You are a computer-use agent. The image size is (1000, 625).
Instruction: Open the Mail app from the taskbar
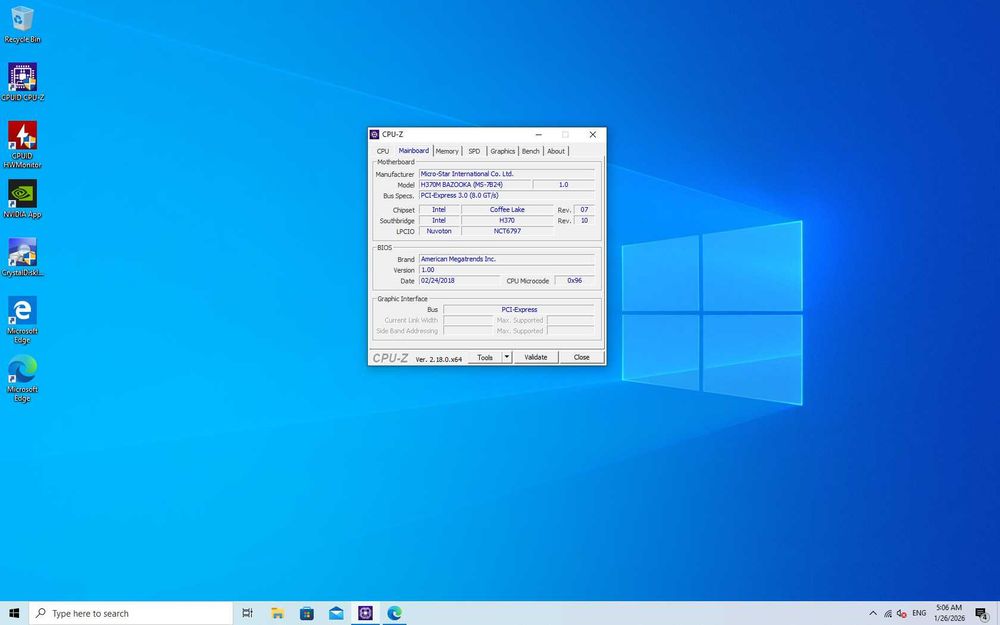click(x=336, y=613)
